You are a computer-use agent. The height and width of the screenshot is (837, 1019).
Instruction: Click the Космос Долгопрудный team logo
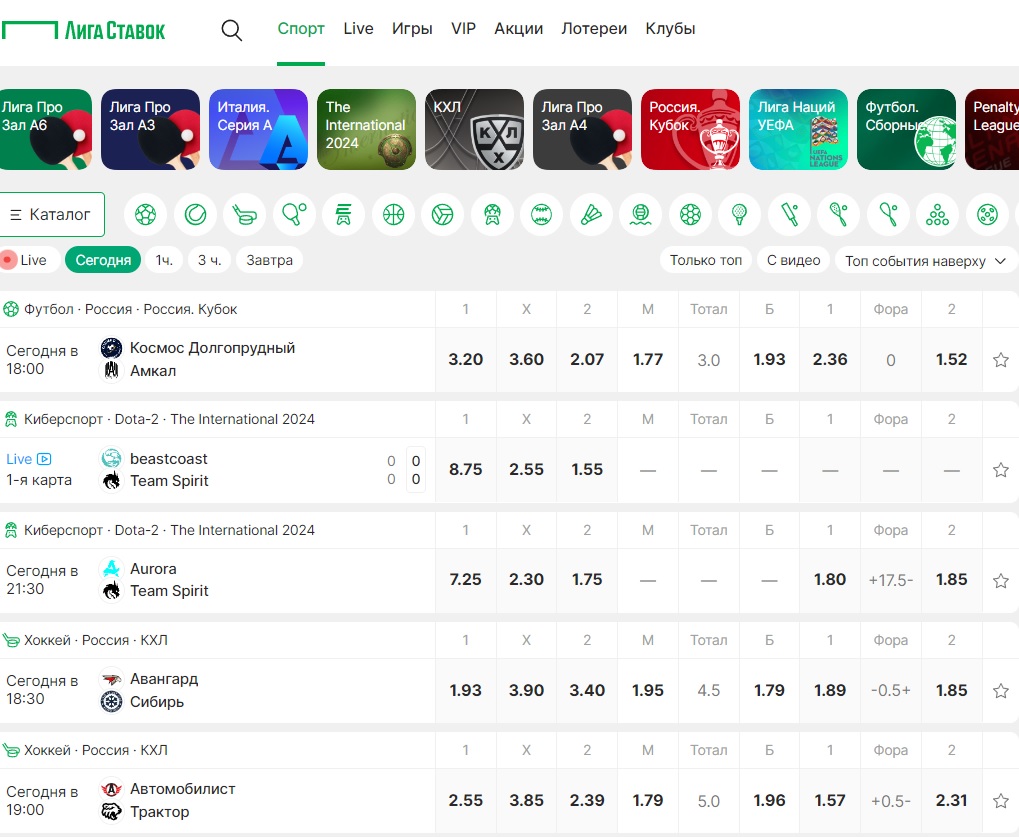click(x=111, y=348)
